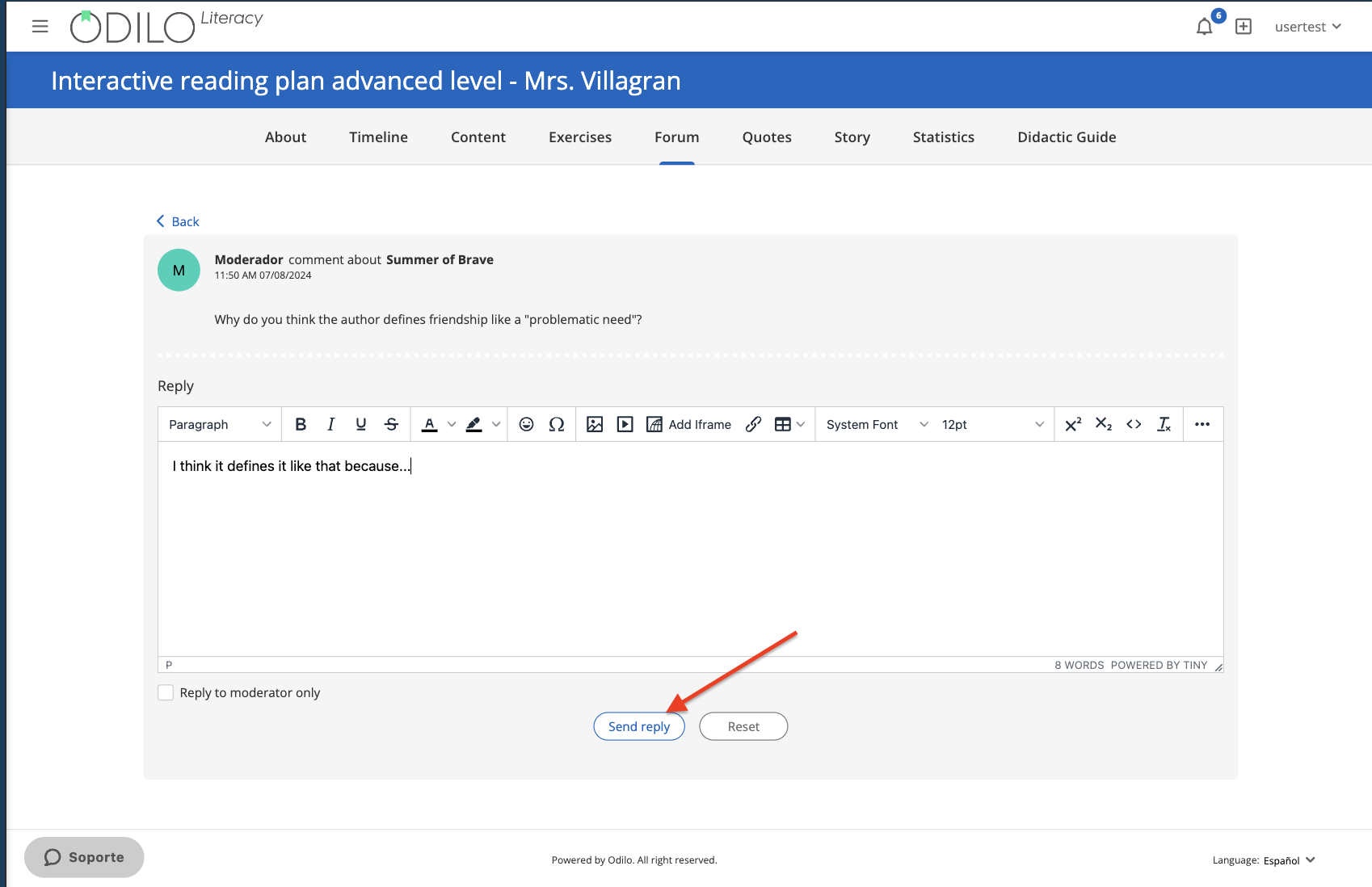
Task: Show more toolbar options
Action: coord(1202,424)
